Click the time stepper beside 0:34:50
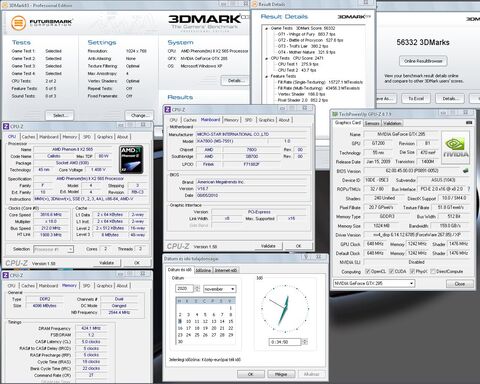The height and width of the screenshot is (384, 480). 304,342
